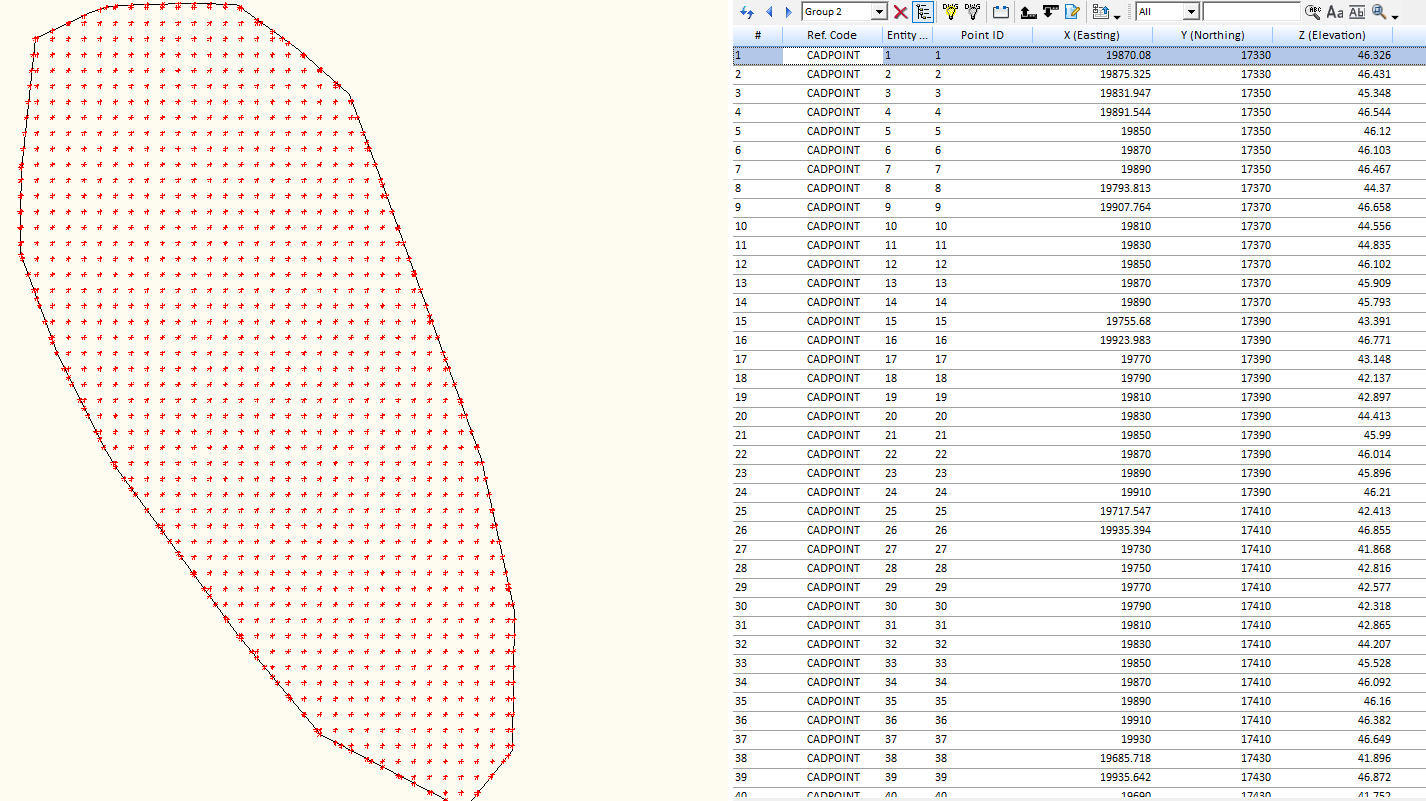Click the lit DWG lightbulb icon
The height and width of the screenshot is (801, 1426).
tap(950, 12)
